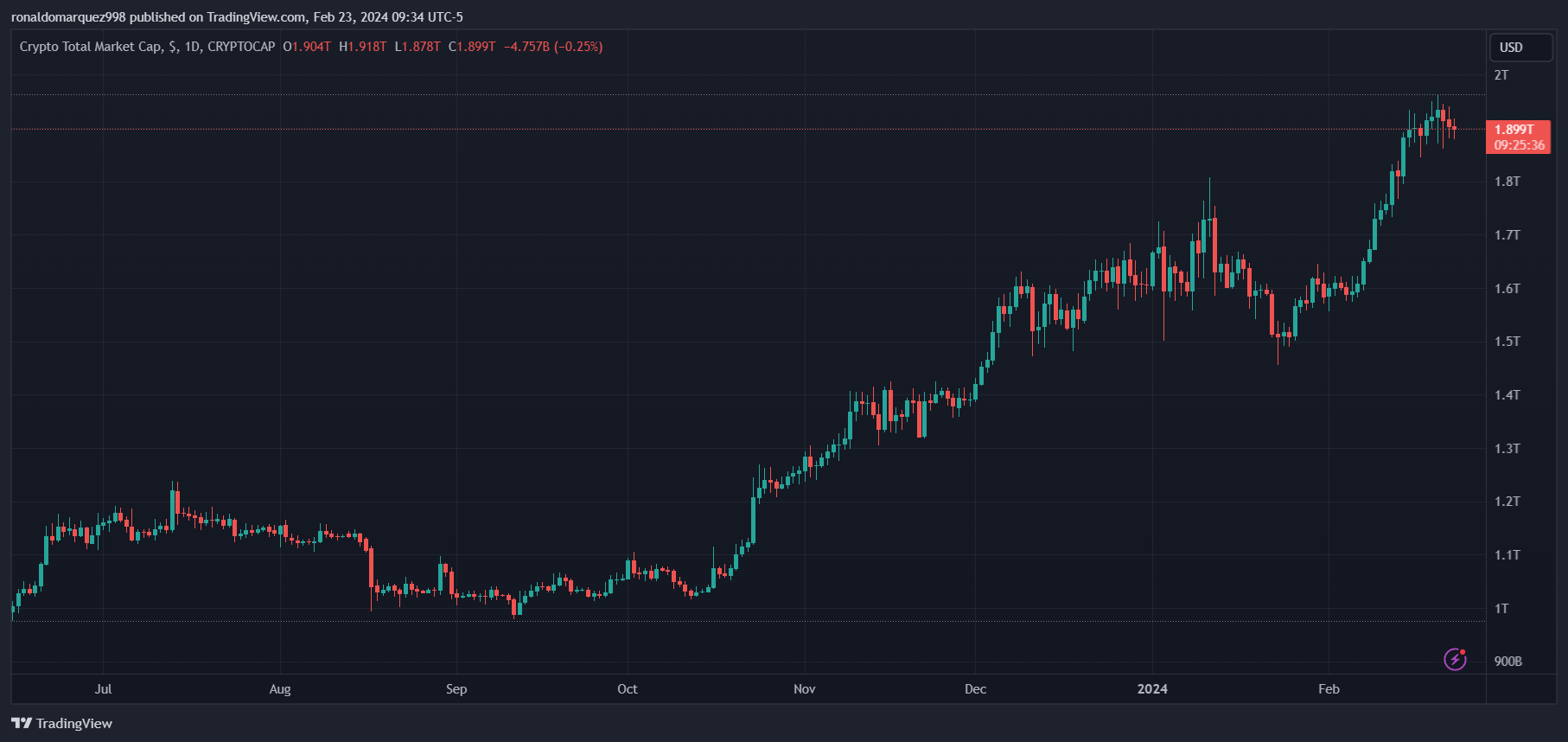Click the 1.8T price axis label
Image resolution: width=1568 pixels, height=742 pixels.
pyautogui.click(x=1507, y=182)
